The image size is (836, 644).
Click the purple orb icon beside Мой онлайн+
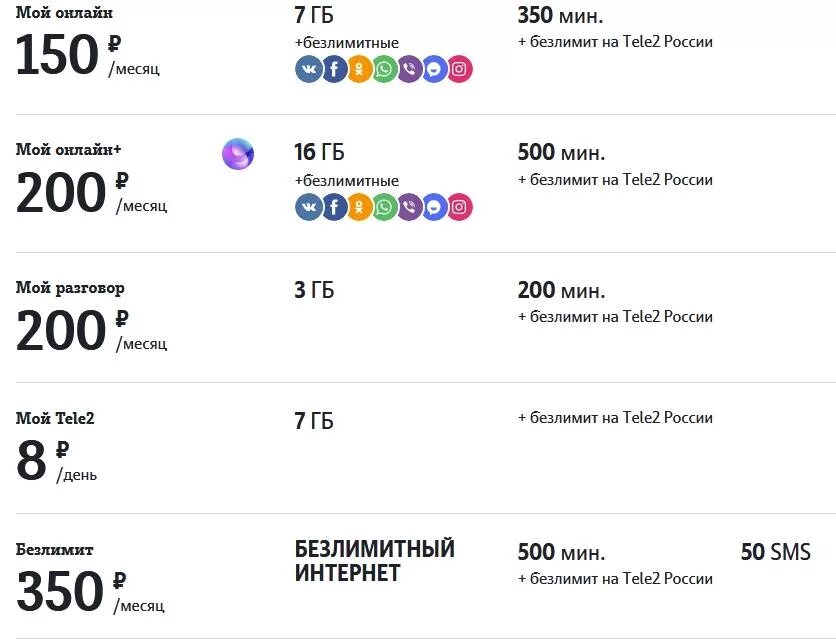[238, 154]
